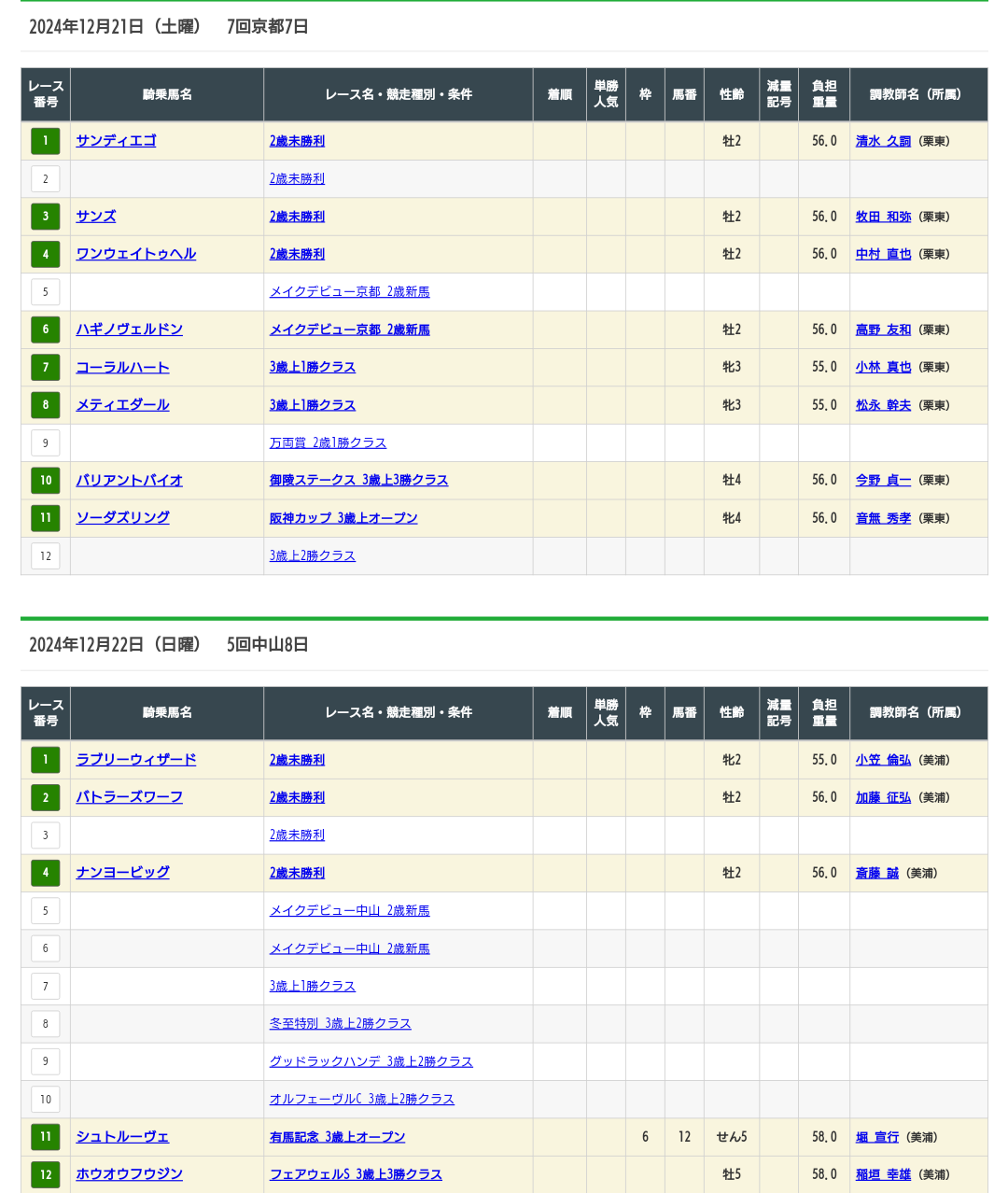Click Kyoto race 1 green number button
The width and height of the screenshot is (1008, 1193).
pyautogui.click(x=46, y=141)
